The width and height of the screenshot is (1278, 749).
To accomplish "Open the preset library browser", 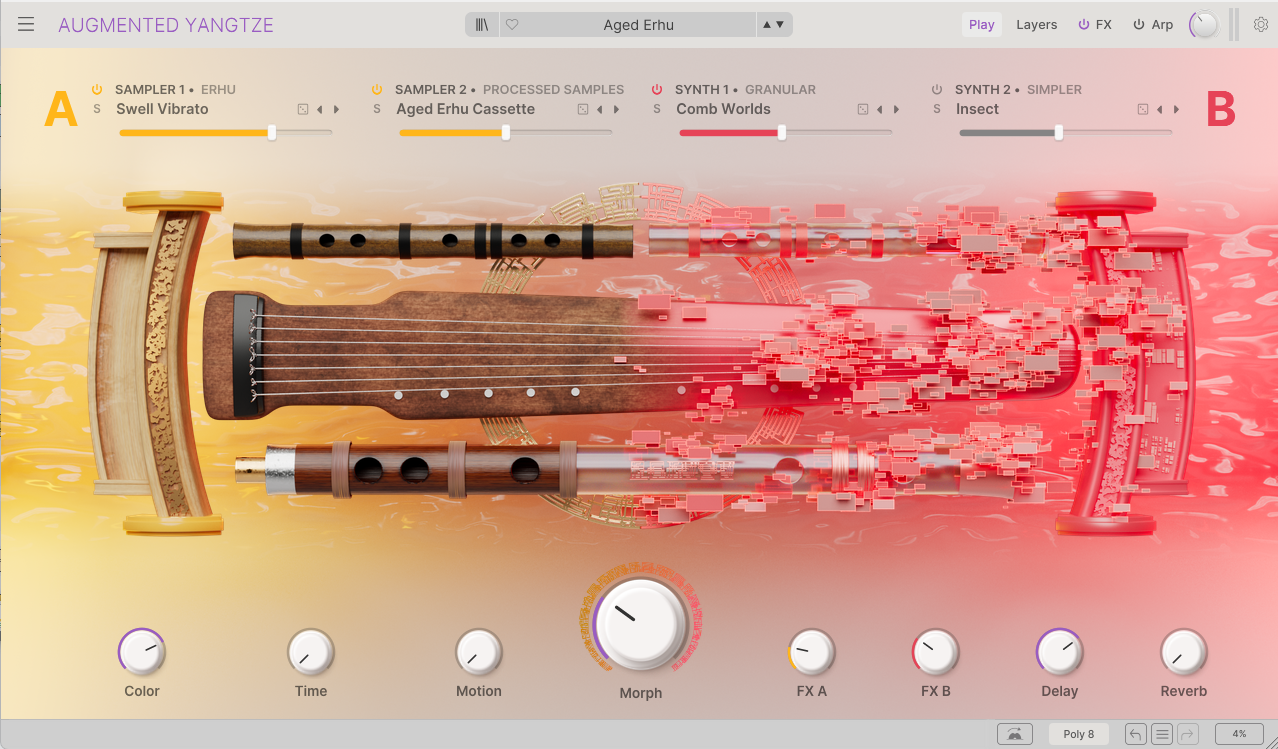I will pos(482,25).
